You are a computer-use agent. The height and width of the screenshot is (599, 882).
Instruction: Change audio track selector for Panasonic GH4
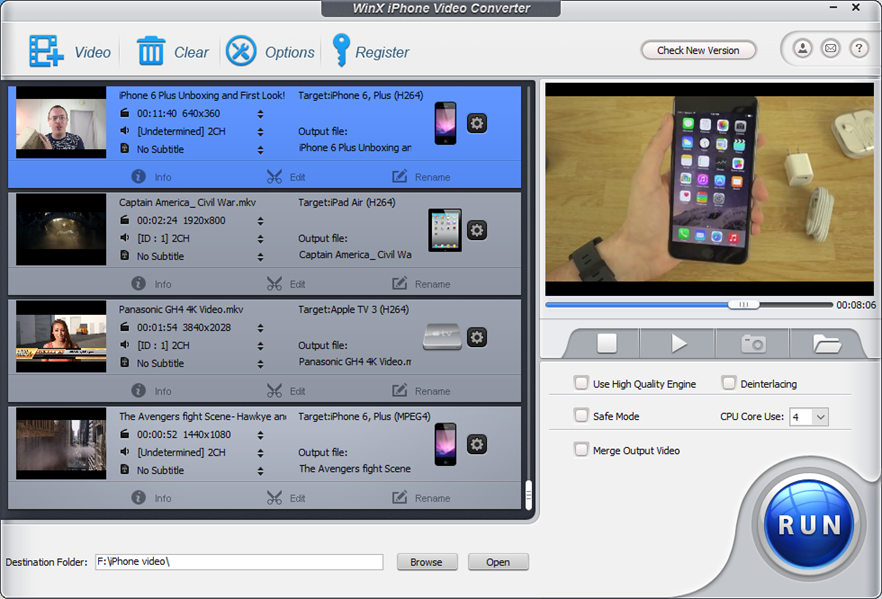pos(260,346)
